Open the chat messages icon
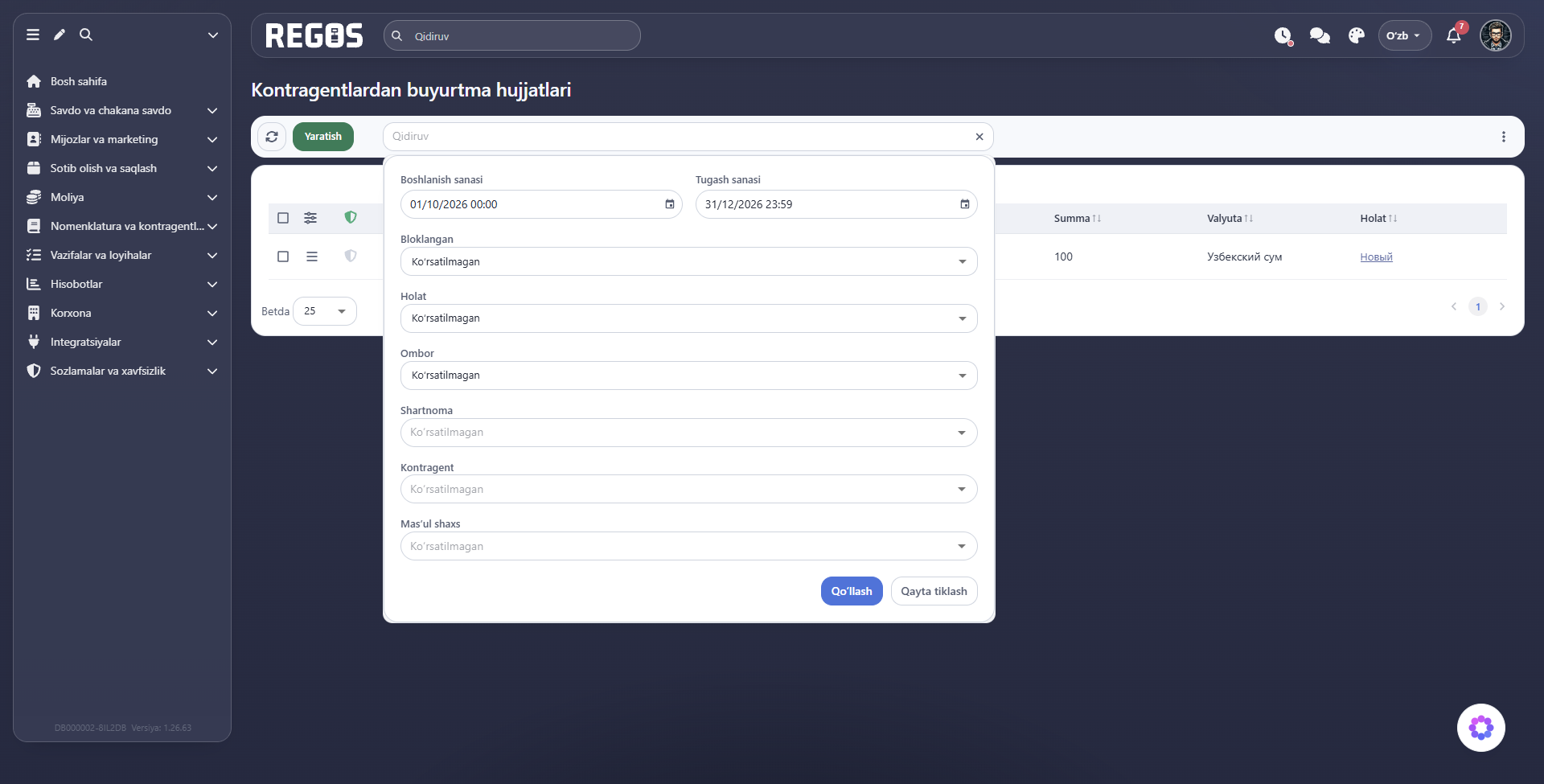 click(1320, 35)
